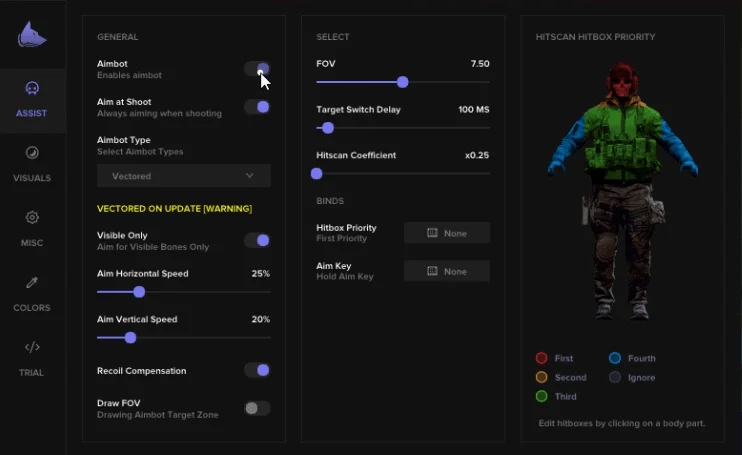The height and width of the screenshot is (455, 742).
Task: Pick the gray Ignore priority circle
Action: [x=615, y=377]
